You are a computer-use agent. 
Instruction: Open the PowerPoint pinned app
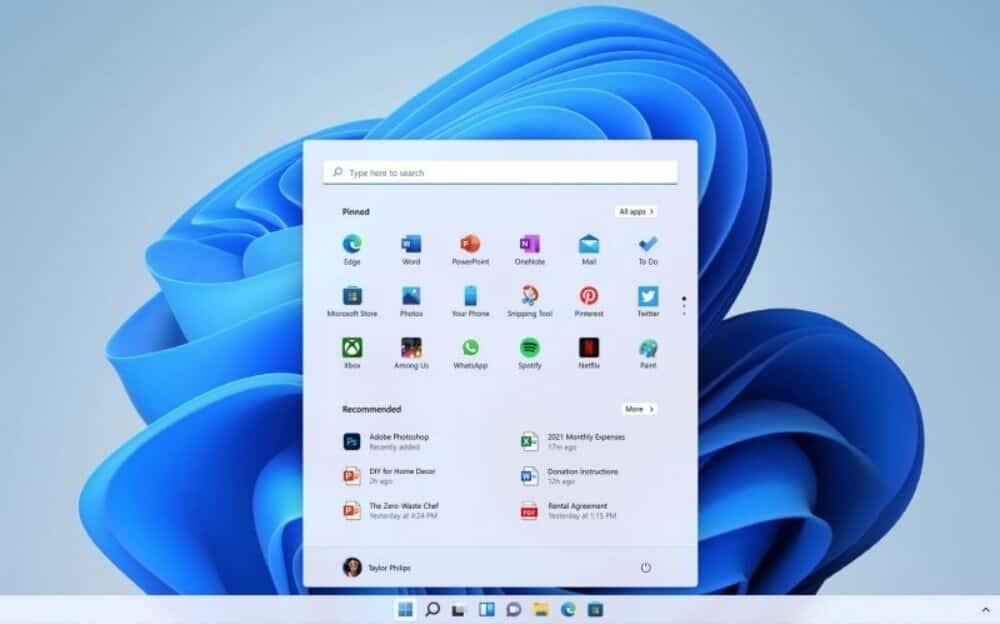point(470,245)
